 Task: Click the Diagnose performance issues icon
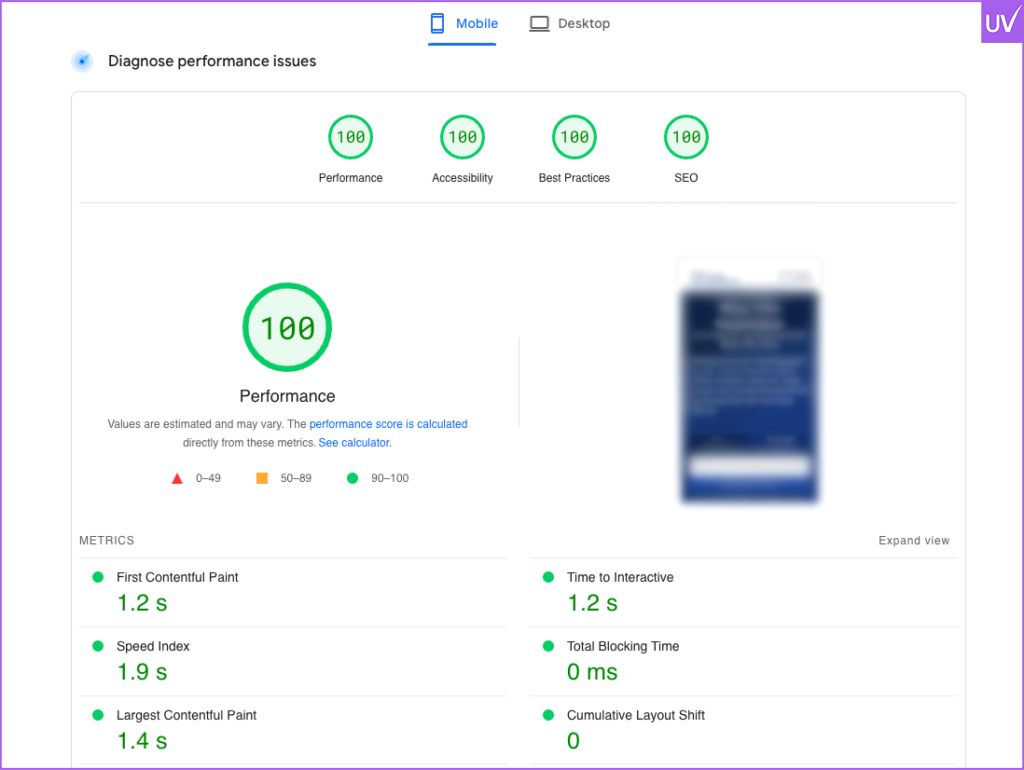82,62
